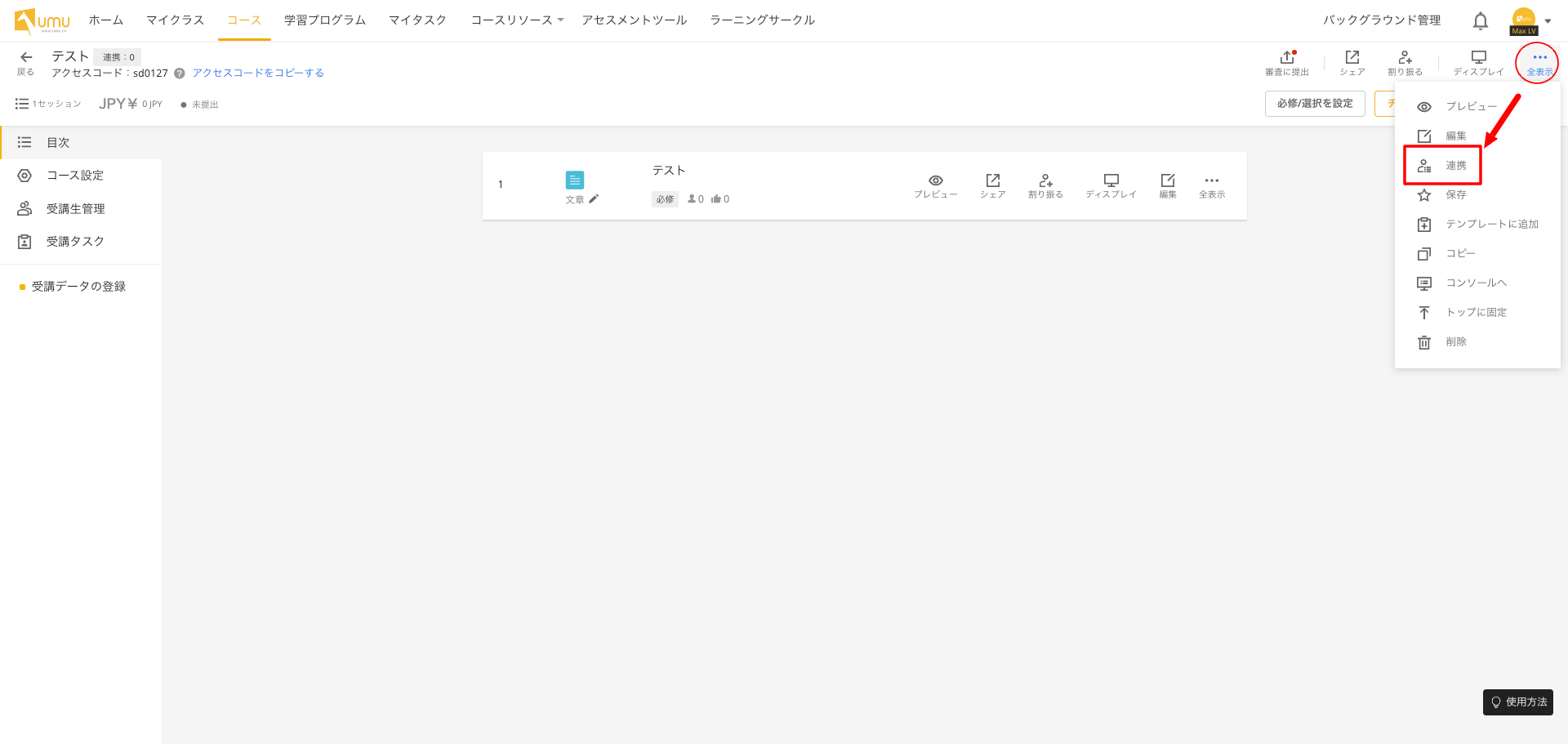Select テンプレートに追加 in the menu

coord(1477,225)
